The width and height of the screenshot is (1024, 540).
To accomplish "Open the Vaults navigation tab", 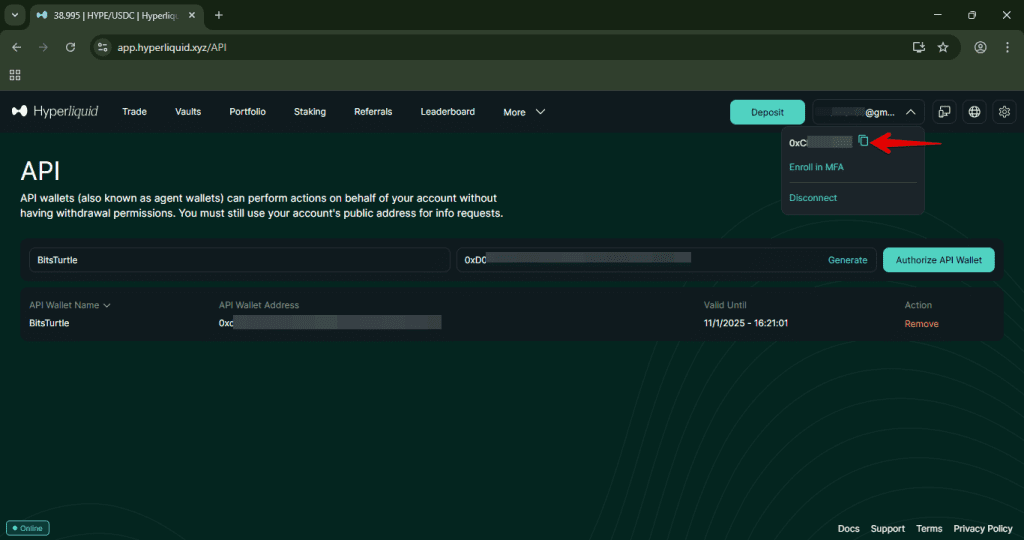I will pyautogui.click(x=188, y=112).
